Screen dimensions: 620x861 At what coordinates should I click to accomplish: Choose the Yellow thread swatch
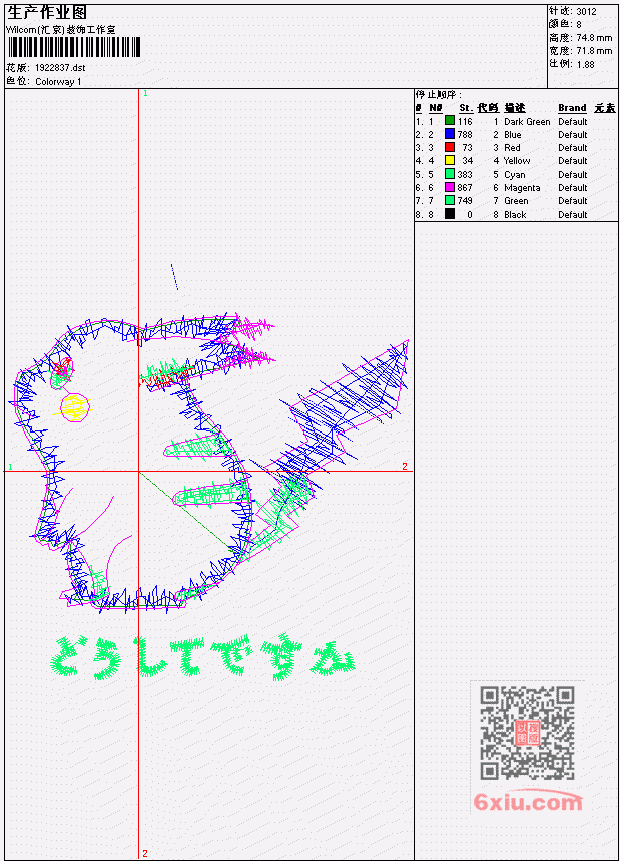click(450, 161)
